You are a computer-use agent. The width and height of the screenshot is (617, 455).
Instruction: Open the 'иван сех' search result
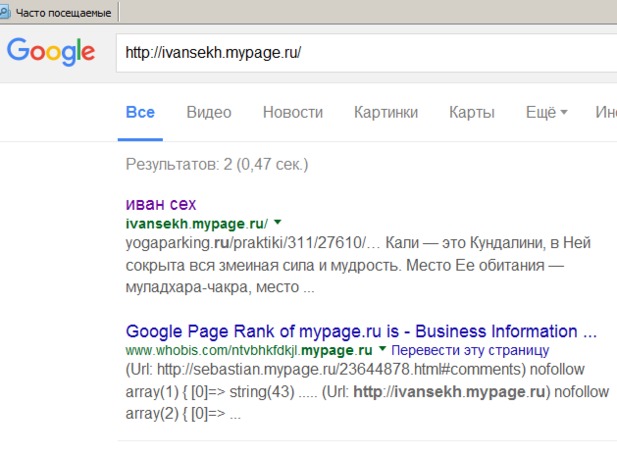pyautogui.click(x=161, y=204)
